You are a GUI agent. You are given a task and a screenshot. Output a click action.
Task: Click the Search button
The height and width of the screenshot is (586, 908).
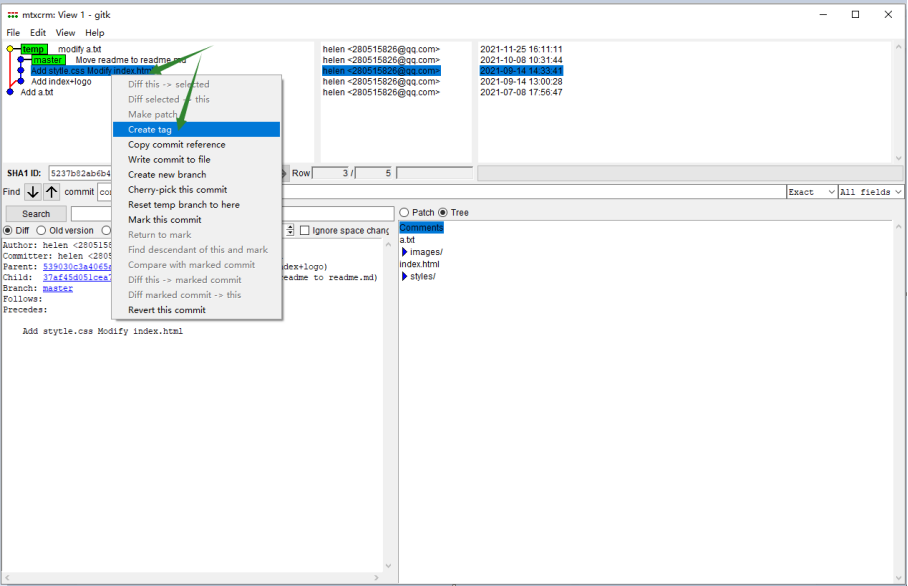(x=36, y=214)
